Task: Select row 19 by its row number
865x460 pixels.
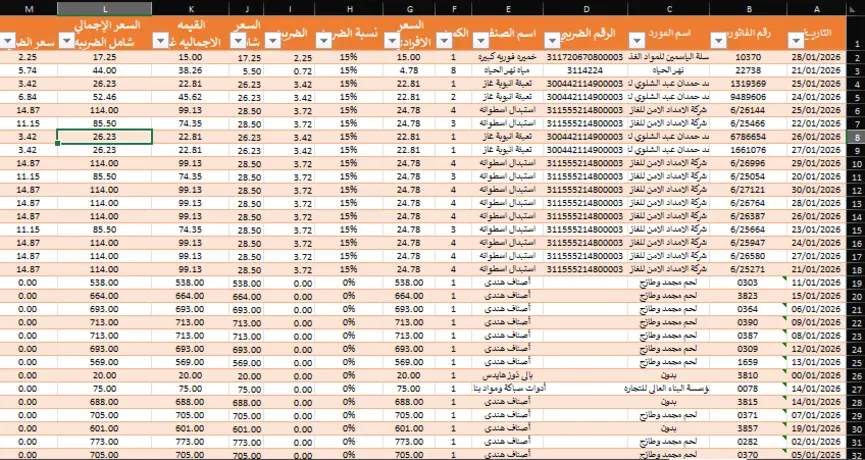Action: click(x=856, y=283)
